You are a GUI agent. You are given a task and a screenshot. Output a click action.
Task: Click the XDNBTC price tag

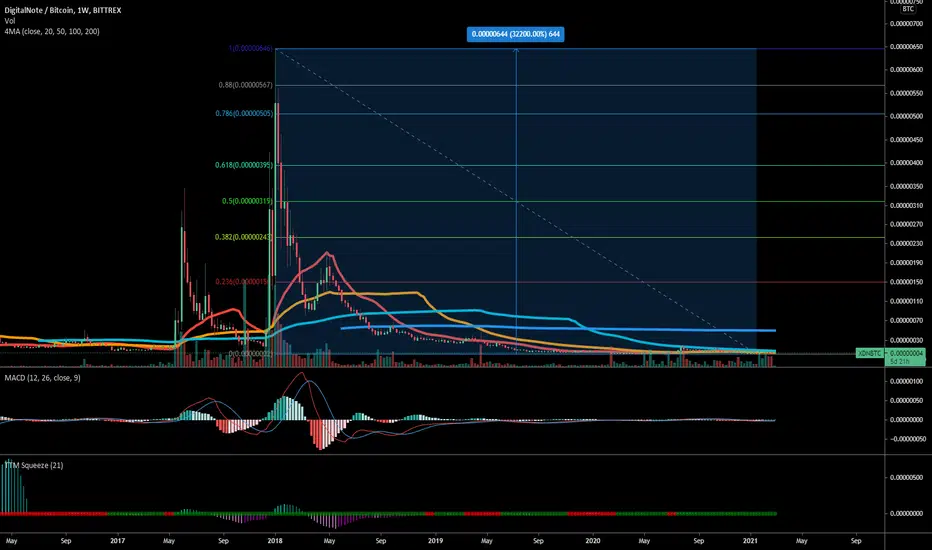tap(870, 353)
